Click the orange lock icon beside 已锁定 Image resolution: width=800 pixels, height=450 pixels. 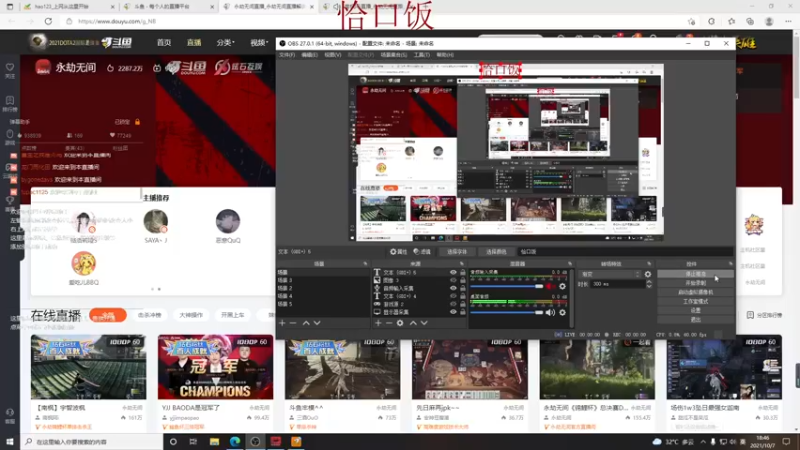click(137, 122)
